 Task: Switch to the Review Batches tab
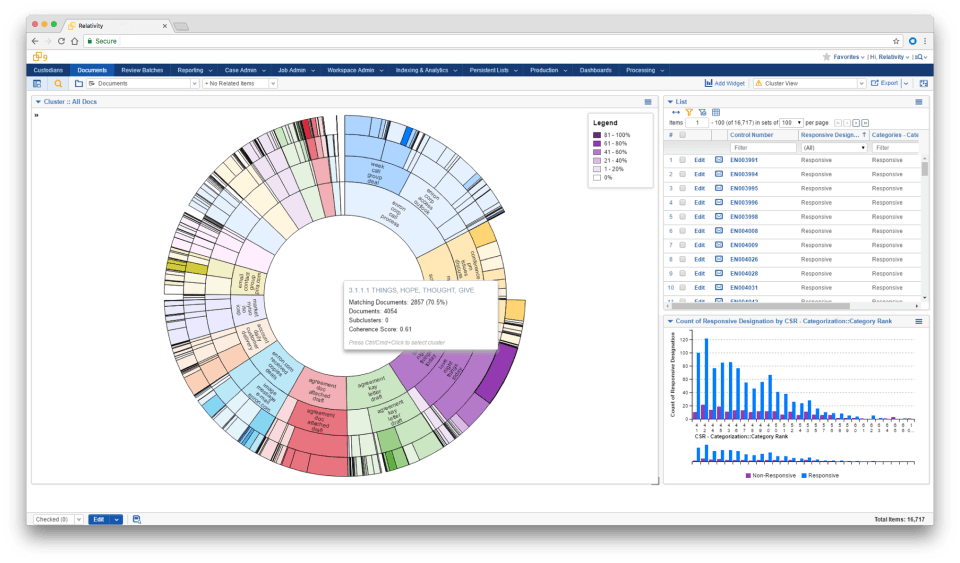(142, 70)
